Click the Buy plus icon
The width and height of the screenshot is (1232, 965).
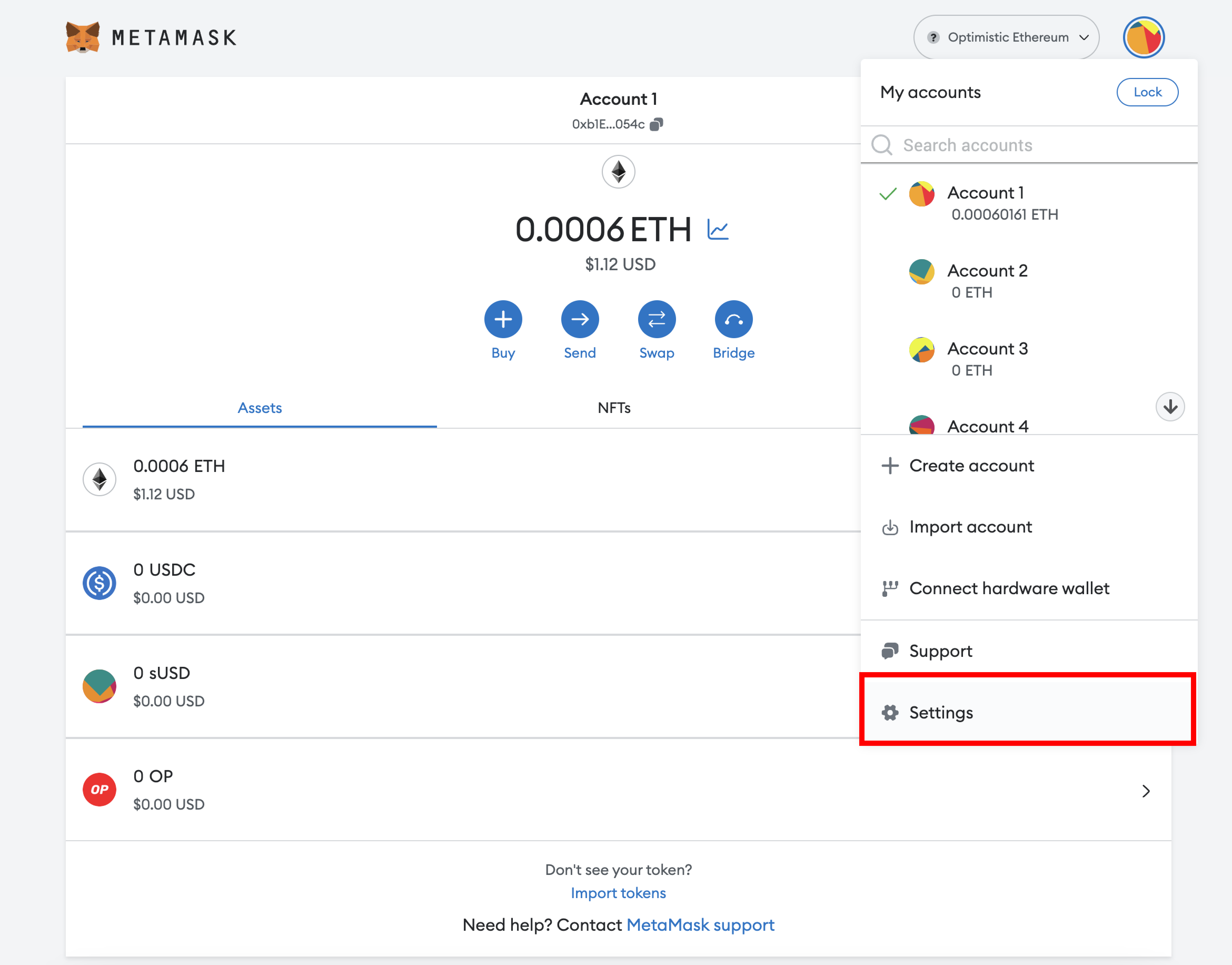[x=503, y=319]
